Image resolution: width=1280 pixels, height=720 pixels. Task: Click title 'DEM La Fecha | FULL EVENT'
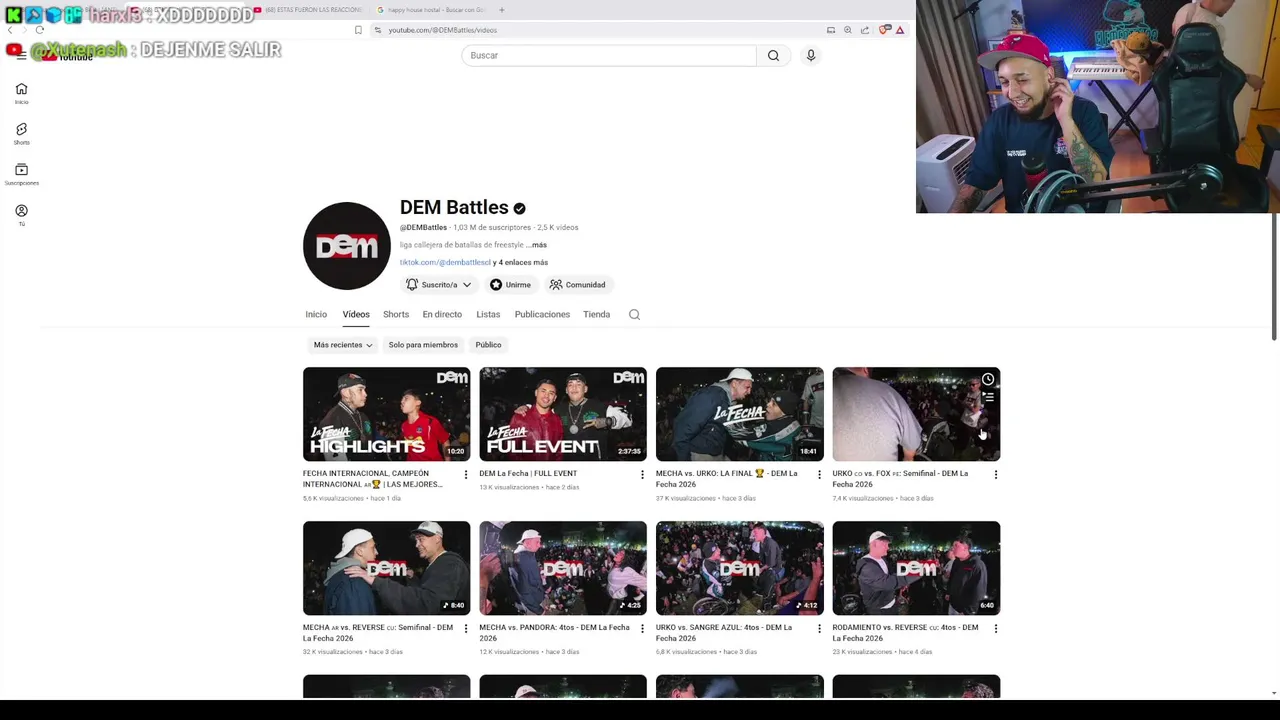(528, 473)
